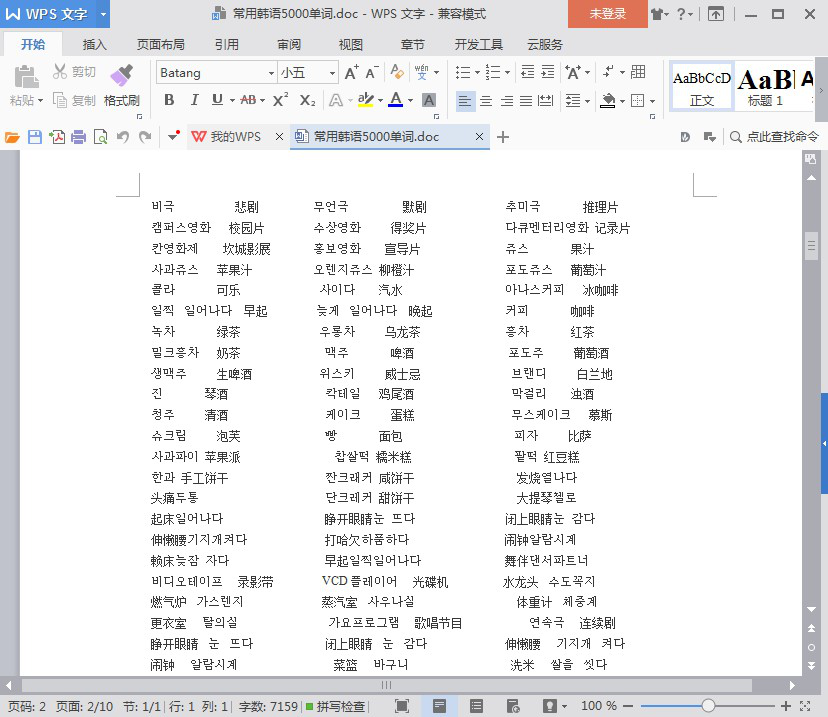Toggle character shading A button
828x717 pixels.
click(x=429, y=100)
